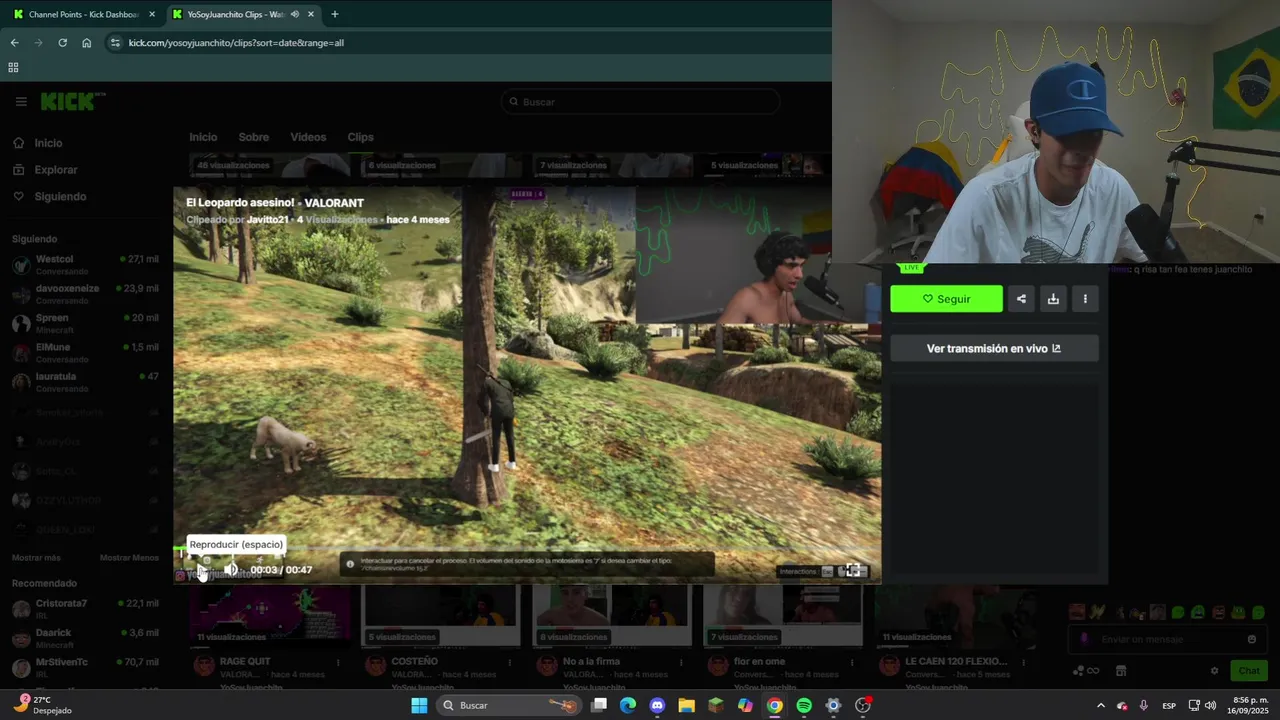Open the Kick hamburger sidebar menu

21,101
